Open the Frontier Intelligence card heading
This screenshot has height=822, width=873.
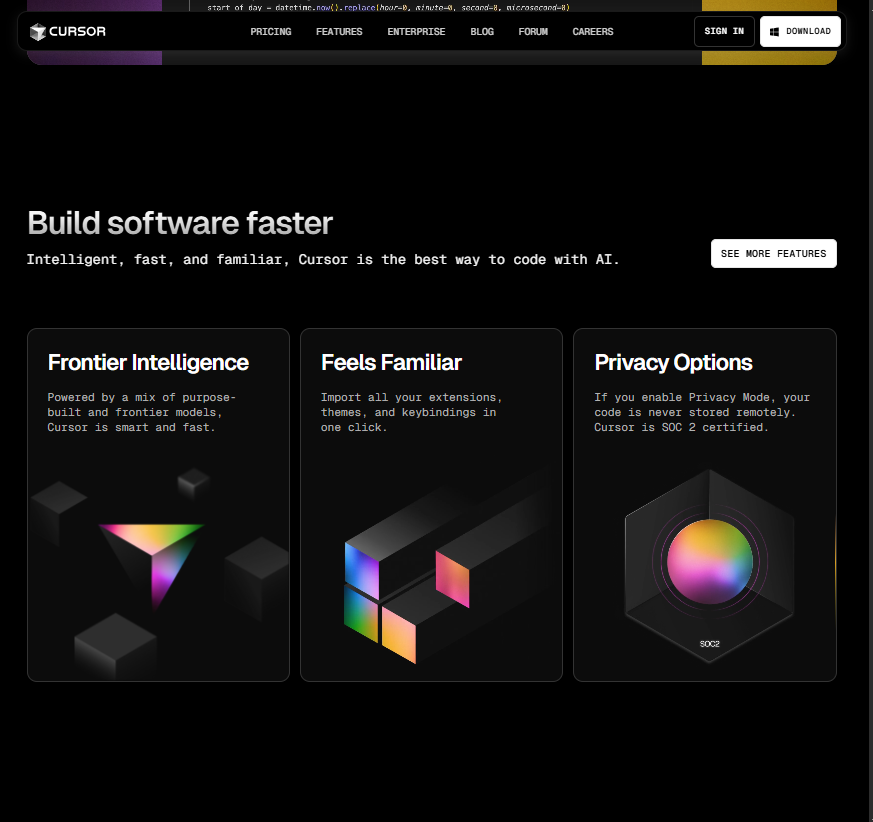click(148, 363)
